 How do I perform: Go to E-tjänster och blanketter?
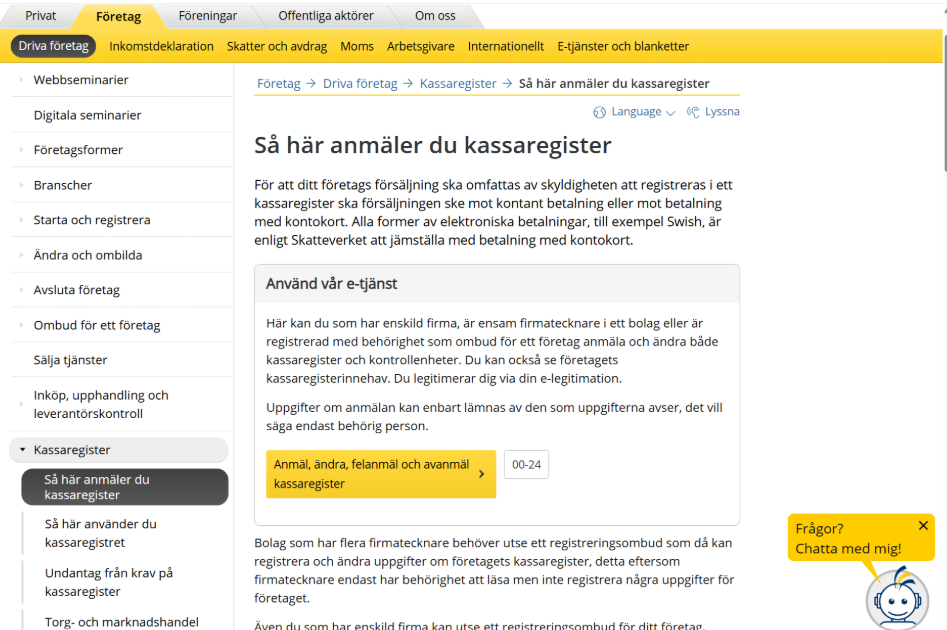(623, 46)
